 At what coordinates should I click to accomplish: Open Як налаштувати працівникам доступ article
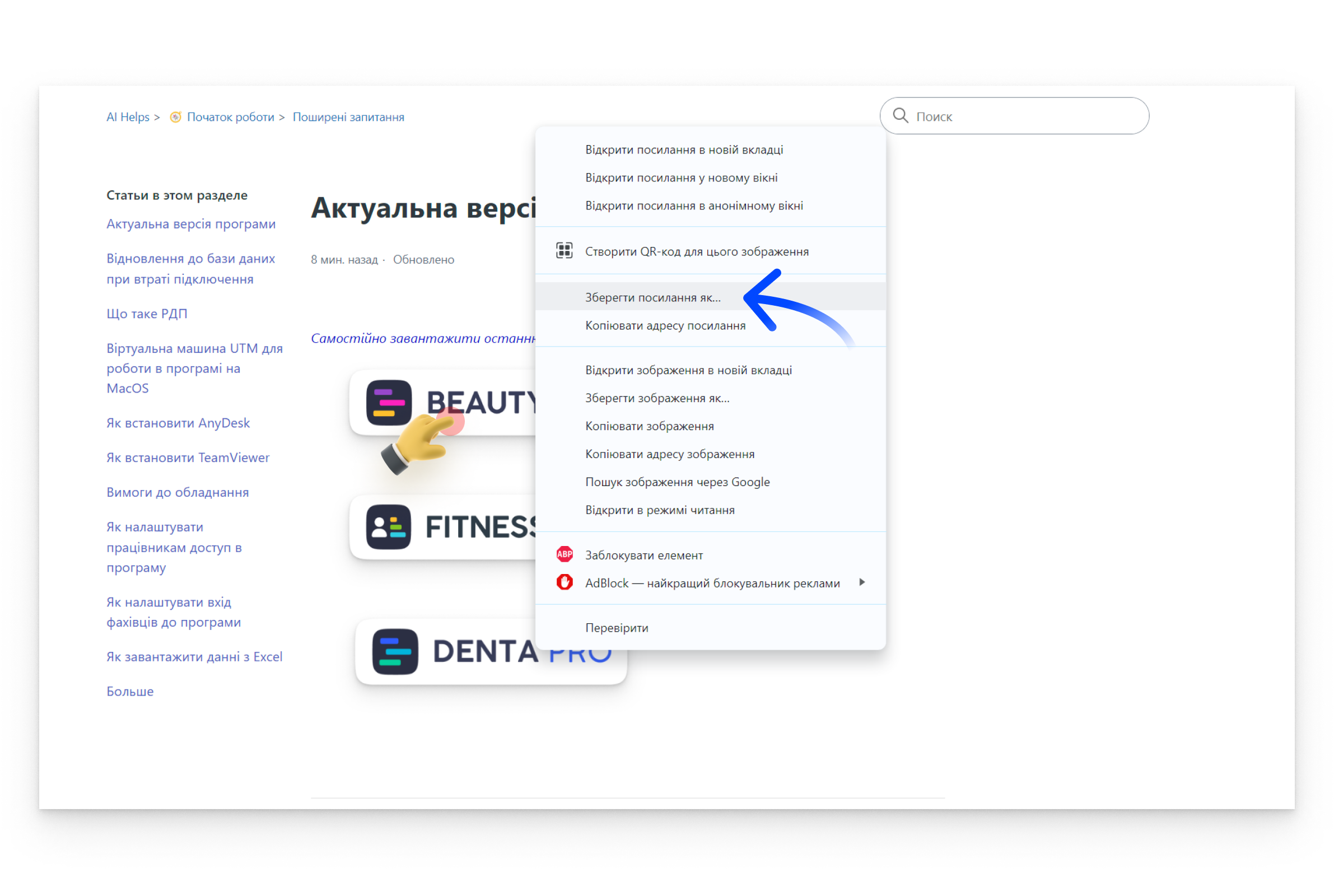(174, 548)
